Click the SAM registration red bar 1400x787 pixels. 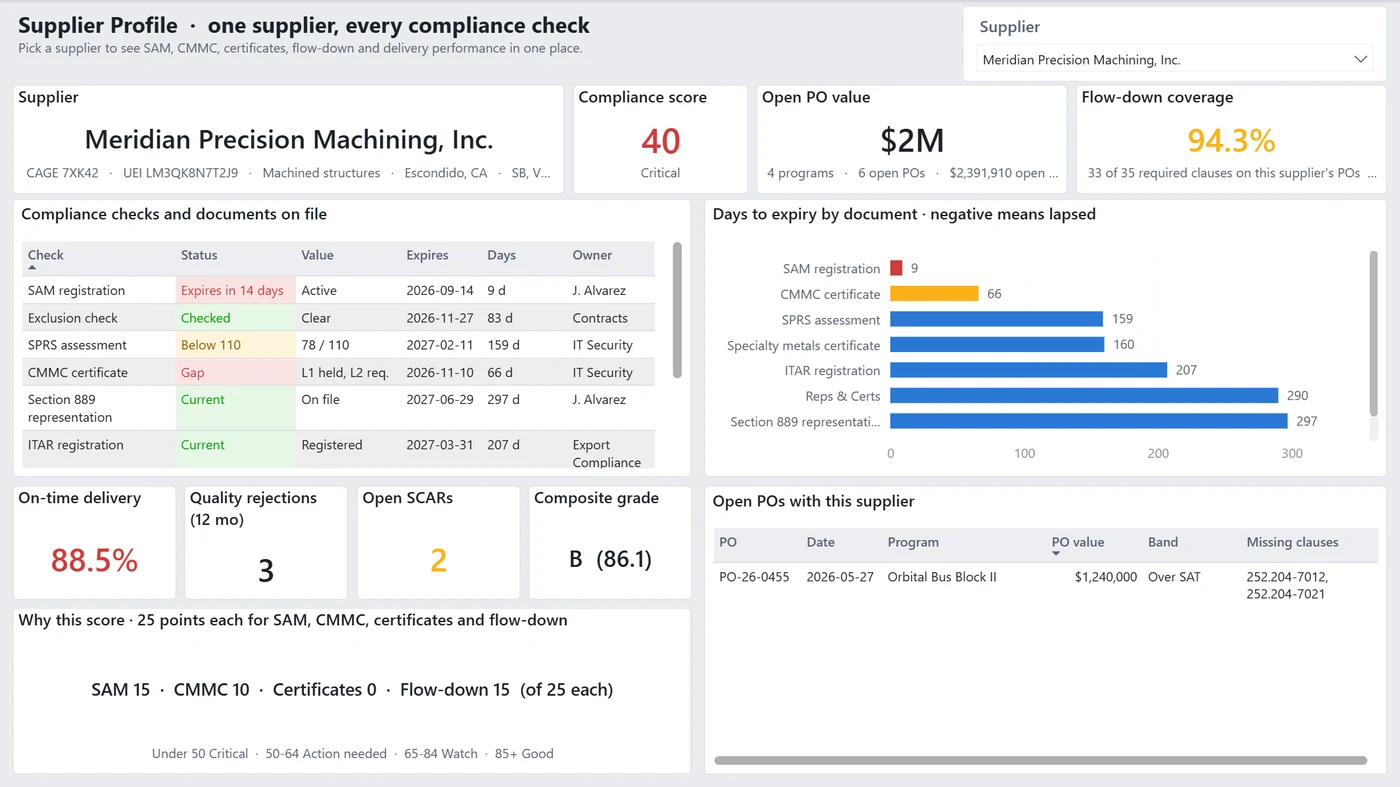[896, 268]
